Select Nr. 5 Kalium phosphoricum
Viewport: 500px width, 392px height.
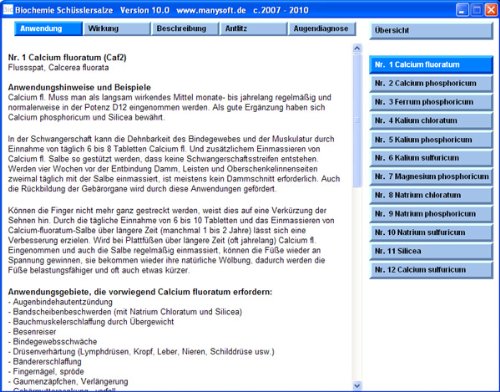[431, 139]
